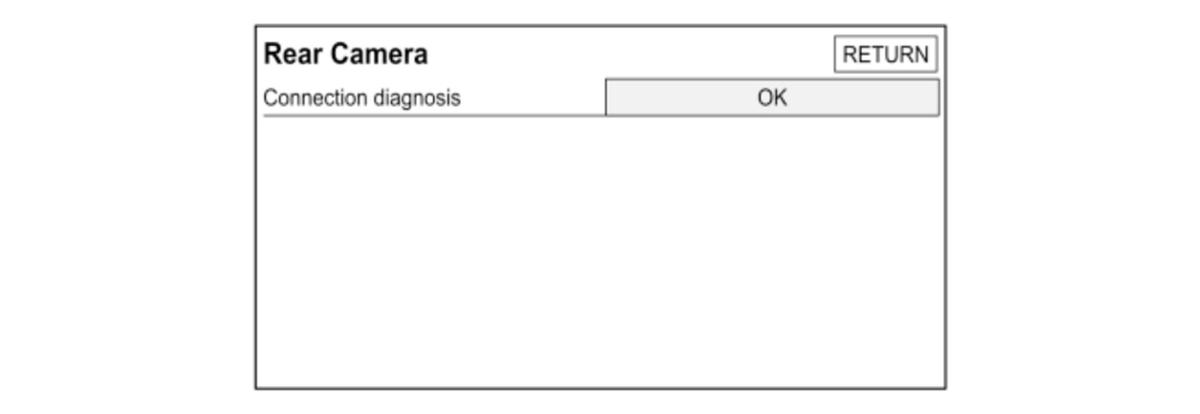Tap RETURN in the top-right corner

point(885,55)
